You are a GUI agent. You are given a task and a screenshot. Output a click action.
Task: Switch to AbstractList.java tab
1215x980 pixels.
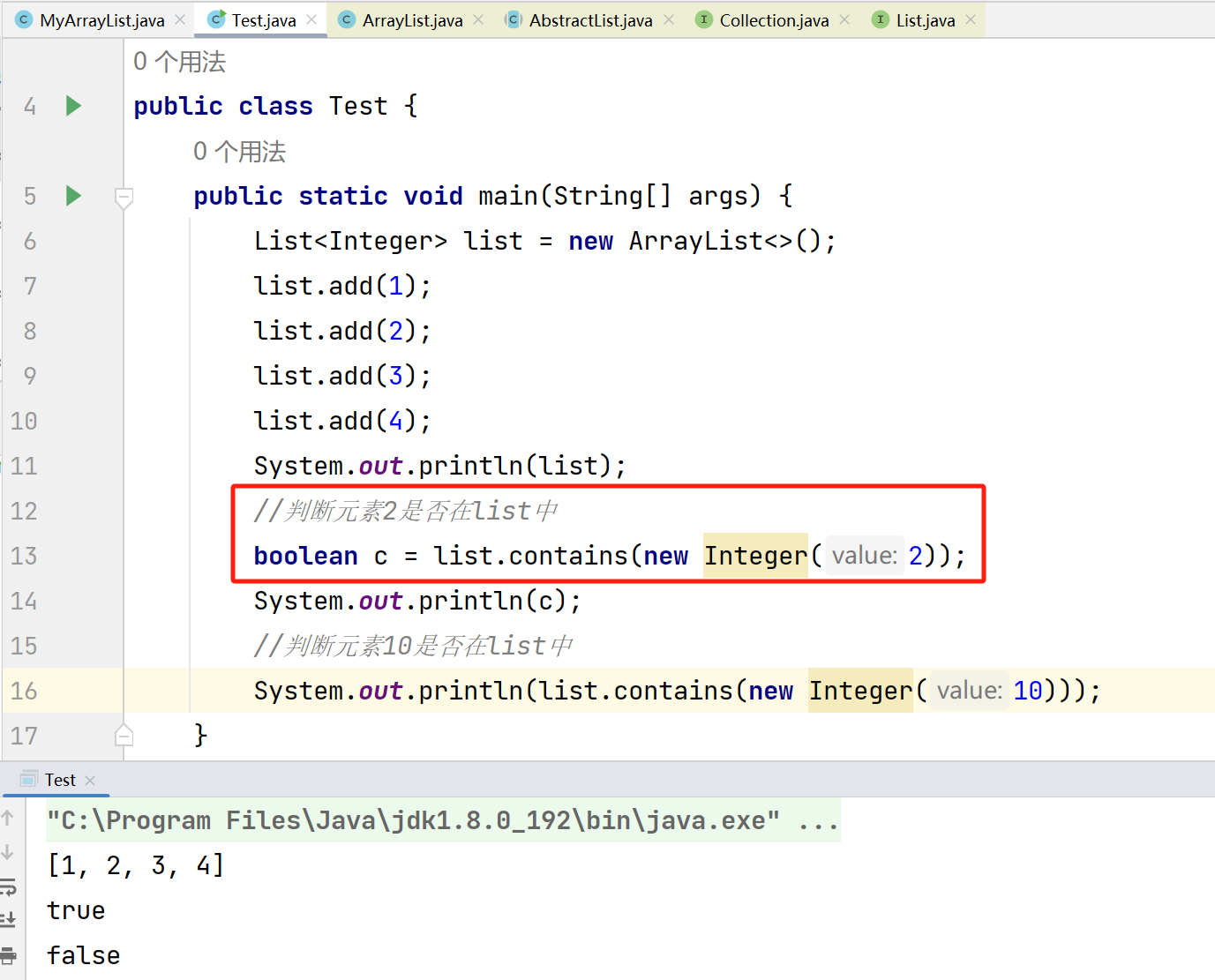click(590, 20)
